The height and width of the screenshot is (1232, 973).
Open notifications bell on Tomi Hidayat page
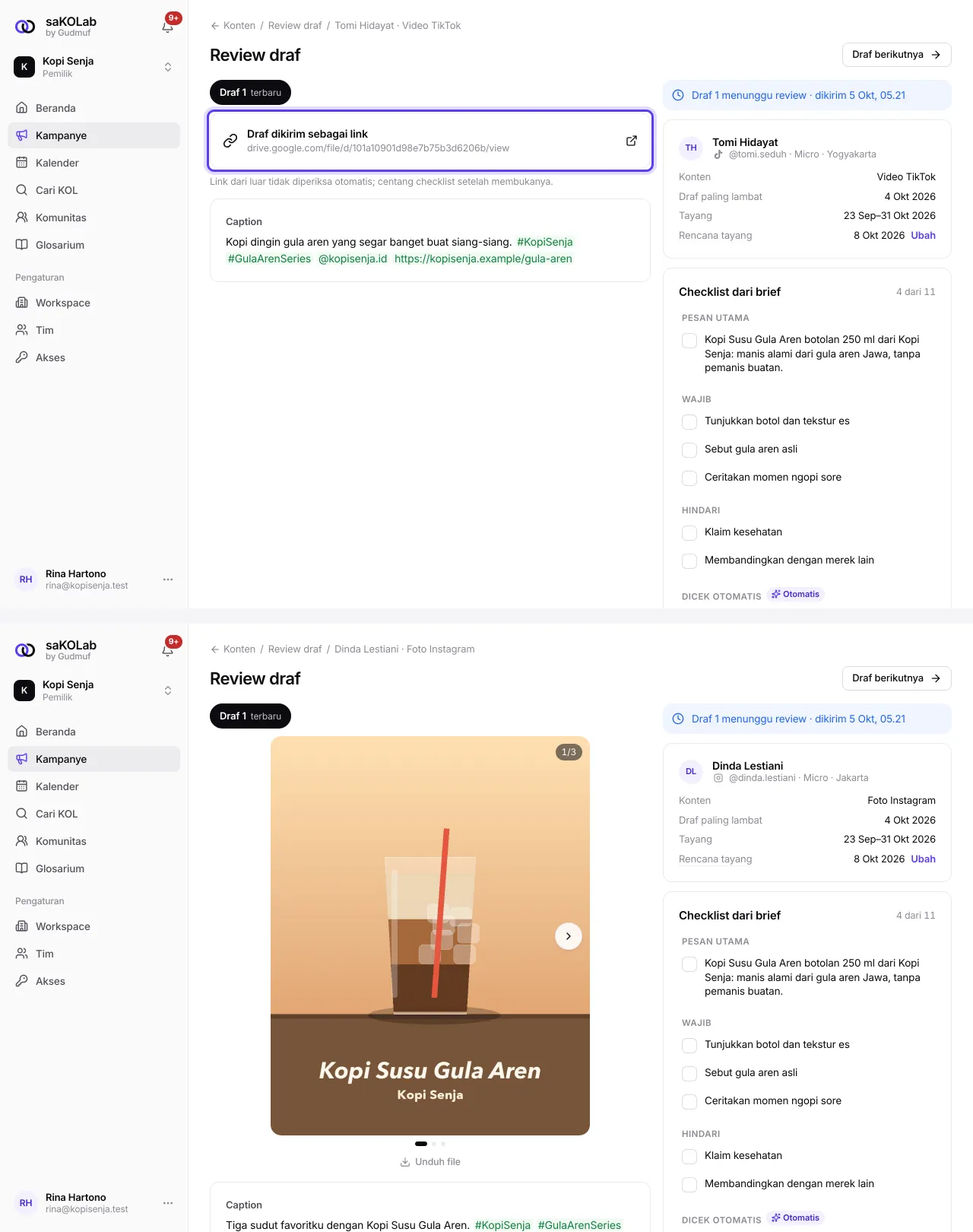pyautogui.click(x=168, y=27)
